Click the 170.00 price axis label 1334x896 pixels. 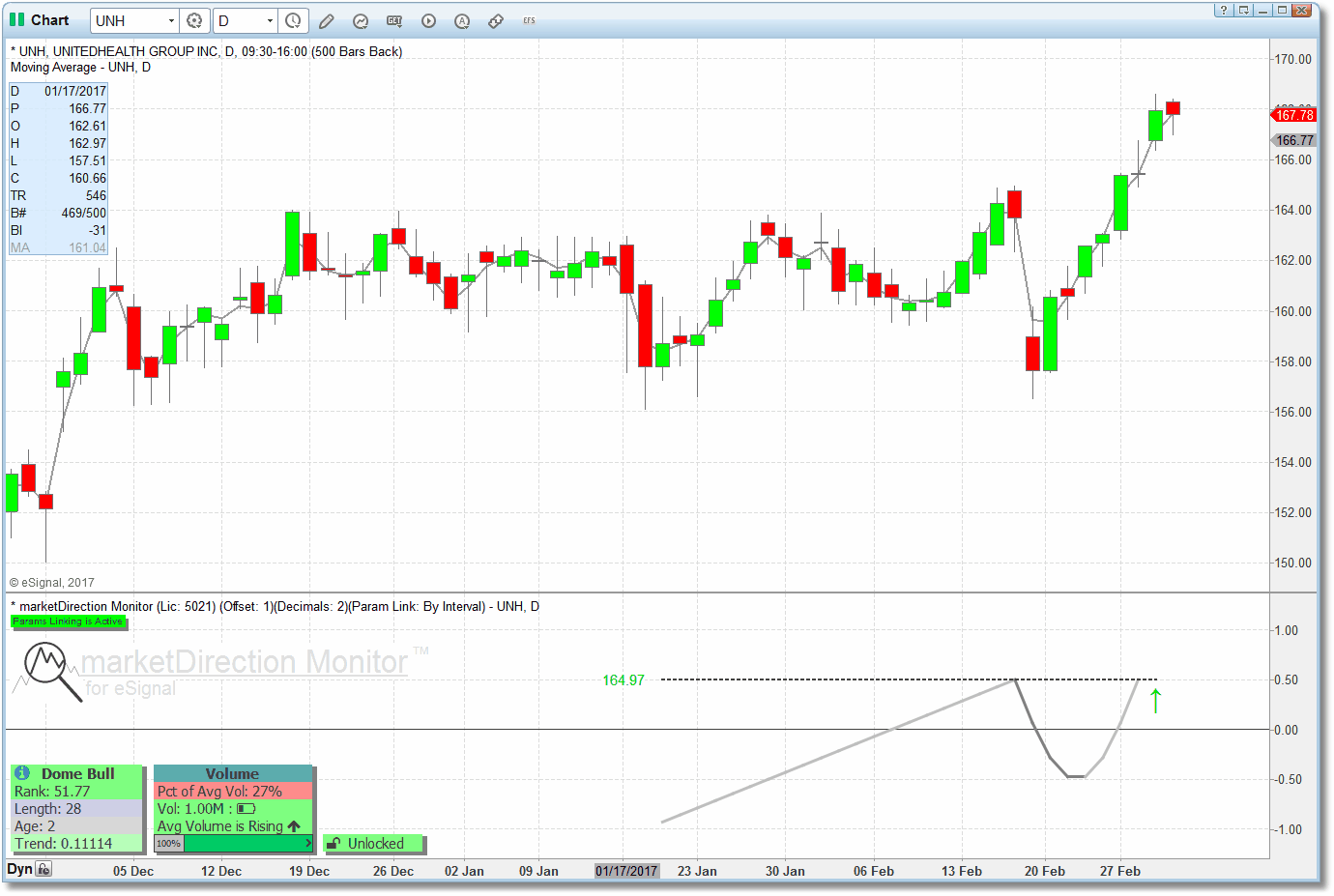tap(1293, 59)
